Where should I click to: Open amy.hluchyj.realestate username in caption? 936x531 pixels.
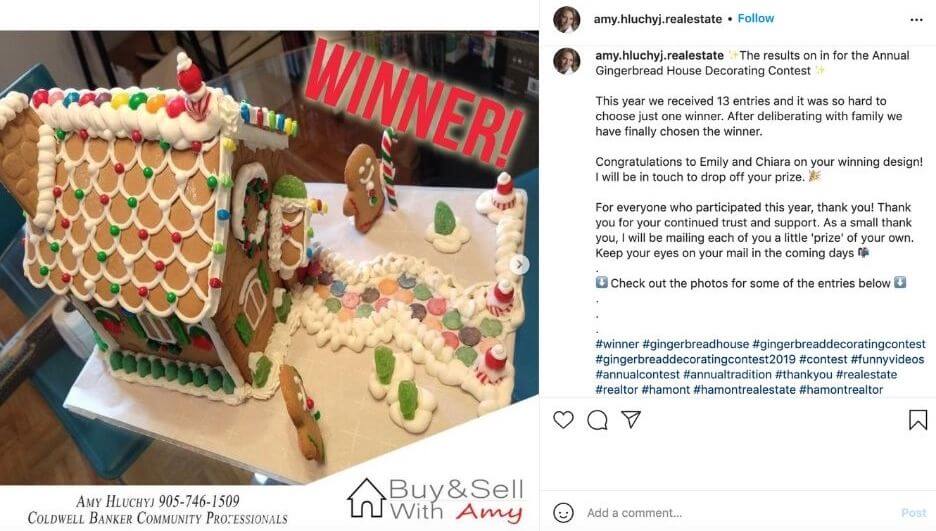(x=659, y=55)
